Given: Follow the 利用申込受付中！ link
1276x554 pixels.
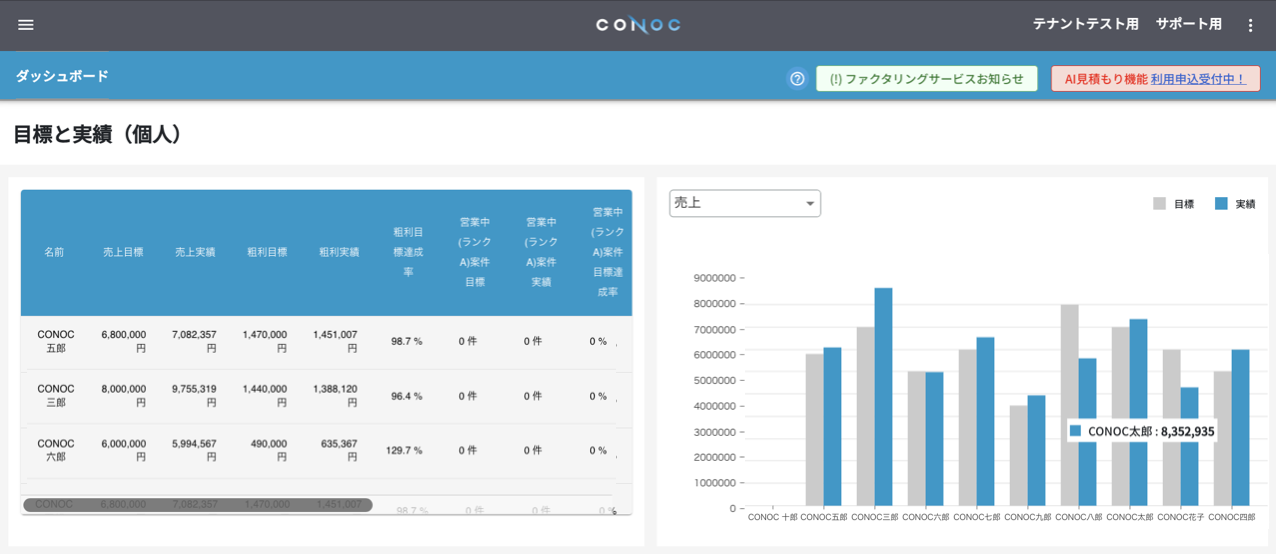Looking at the screenshot, I should 1198,79.
